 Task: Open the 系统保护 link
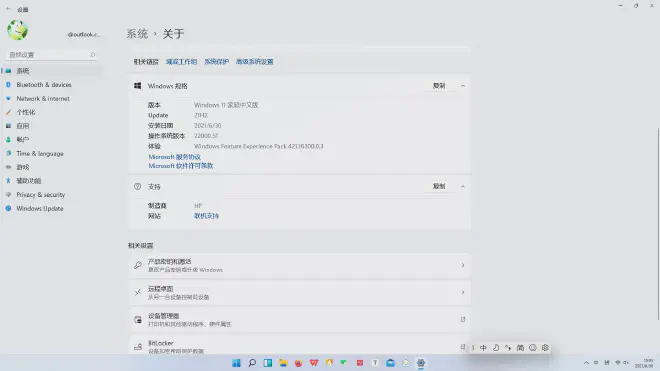(216, 61)
